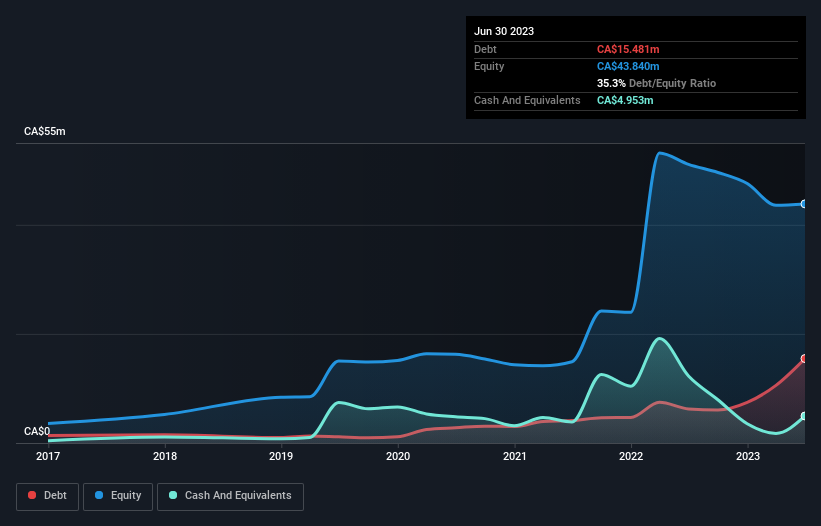Click the teal Cash legend dot
The height and width of the screenshot is (526, 821).
(x=173, y=495)
